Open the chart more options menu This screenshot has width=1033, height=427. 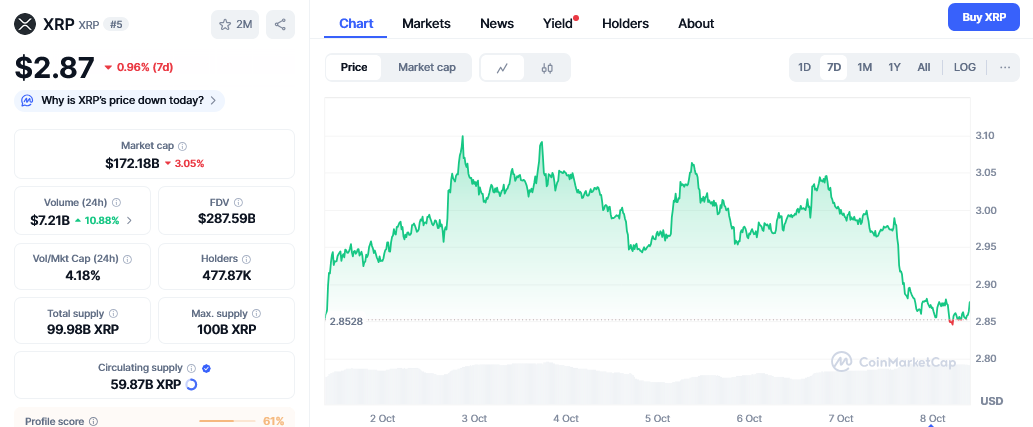pos(1004,68)
